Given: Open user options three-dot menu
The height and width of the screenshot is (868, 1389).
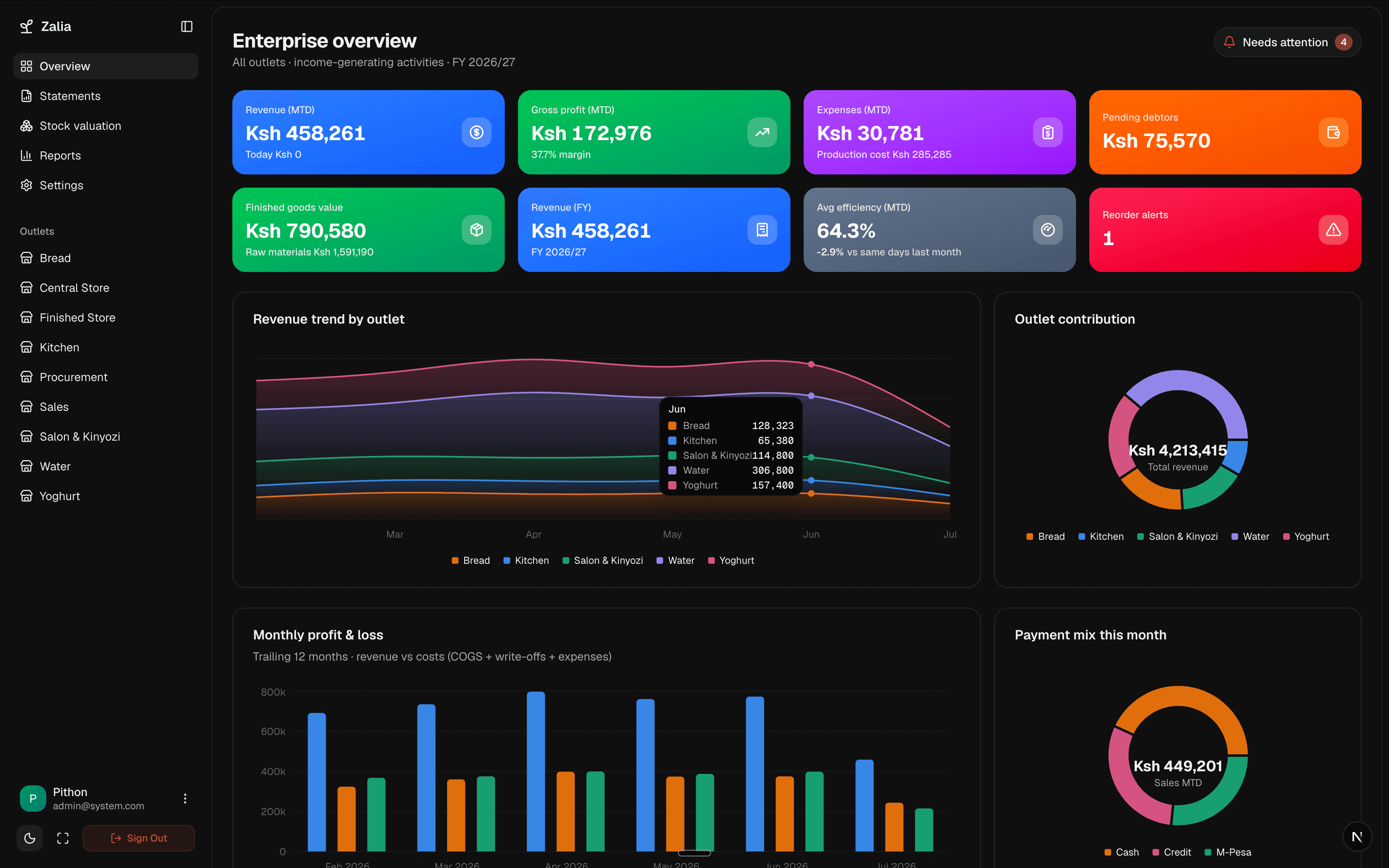Looking at the screenshot, I should pos(185,799).
